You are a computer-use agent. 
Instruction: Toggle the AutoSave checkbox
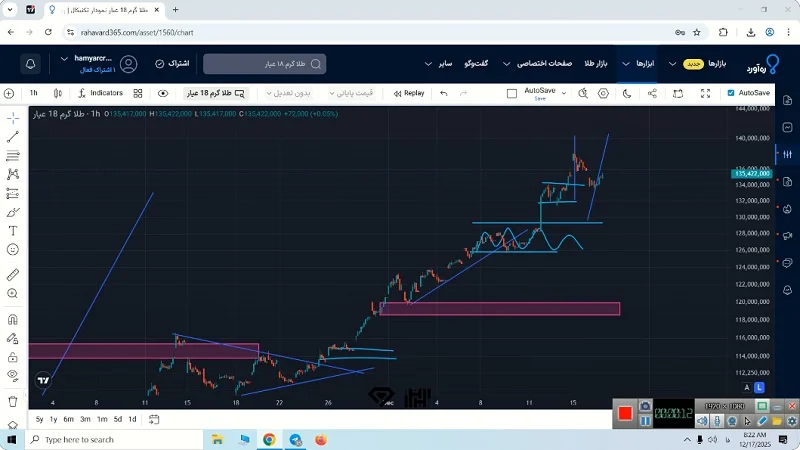pyautogui.click(x=731, y=93)
